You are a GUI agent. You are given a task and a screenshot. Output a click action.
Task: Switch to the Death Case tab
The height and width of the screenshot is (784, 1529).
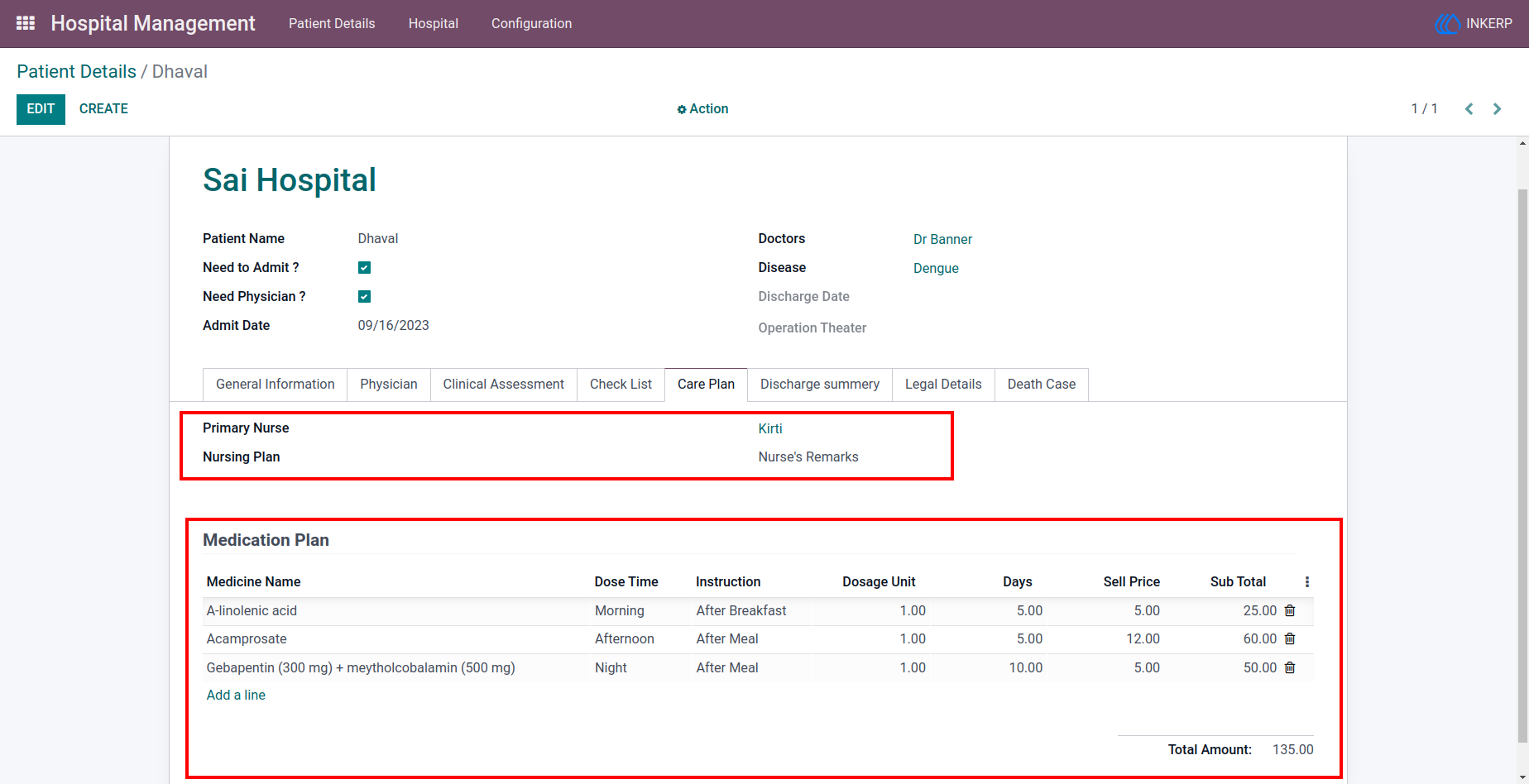click(1042, 385)
